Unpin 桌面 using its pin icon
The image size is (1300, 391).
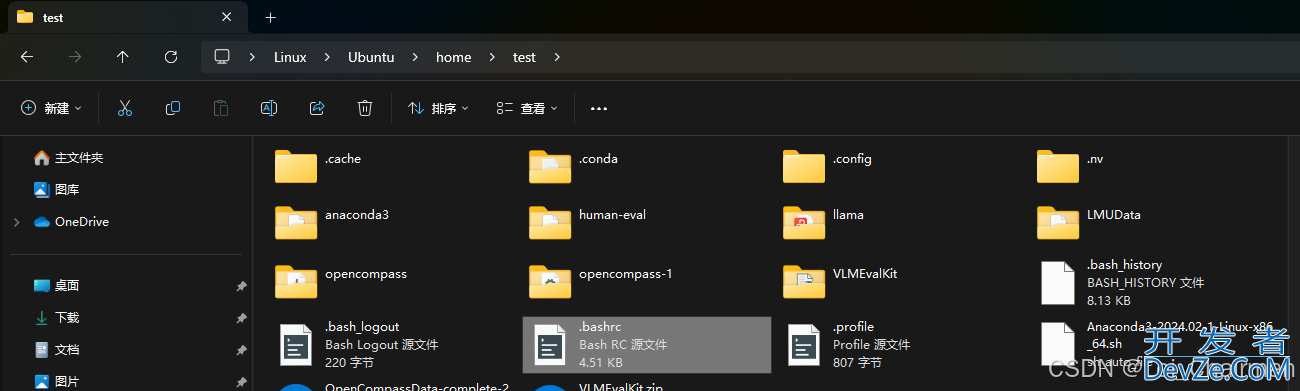(241, 286)
